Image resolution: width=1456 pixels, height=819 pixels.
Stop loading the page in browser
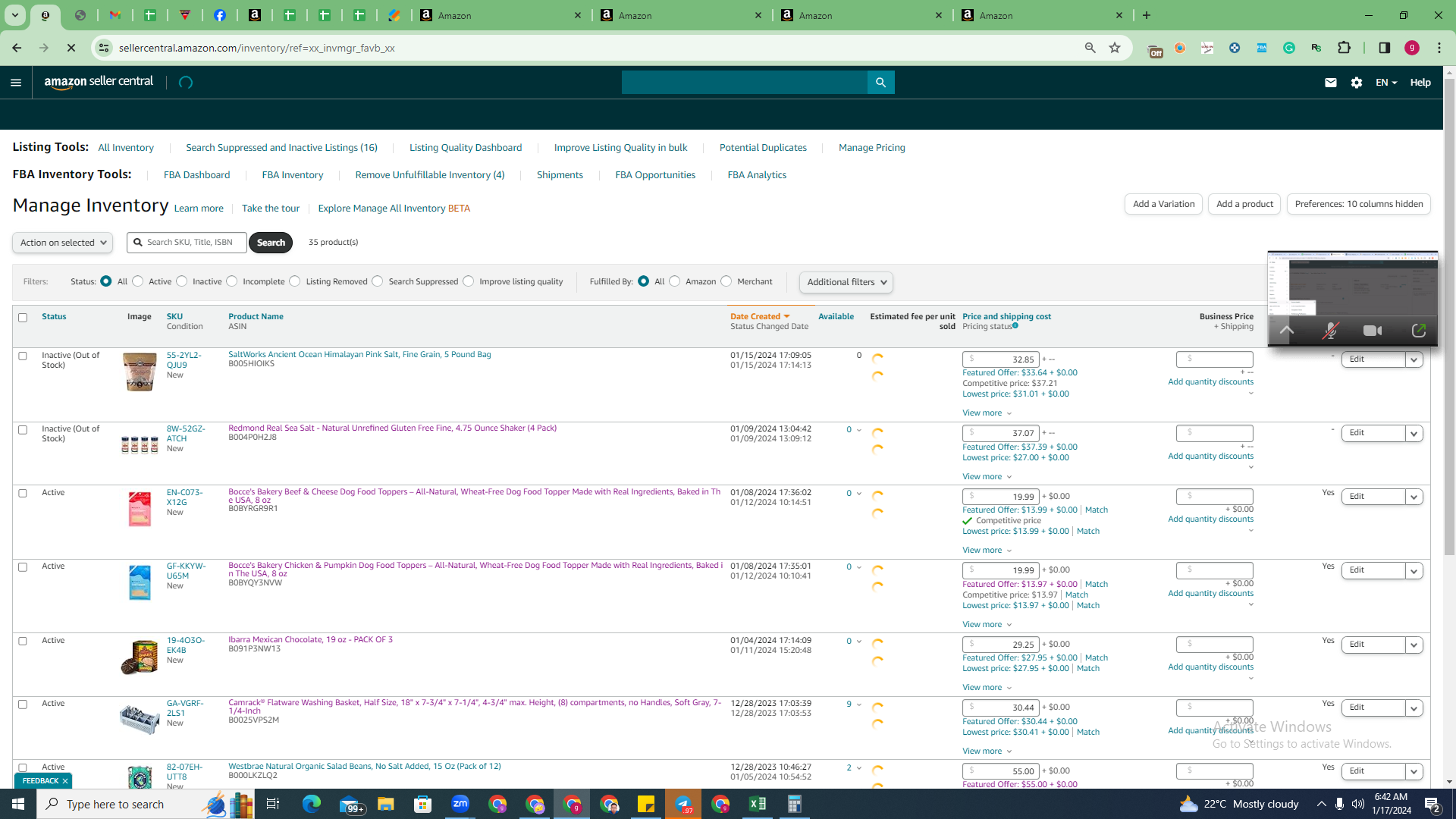[71, 48]
